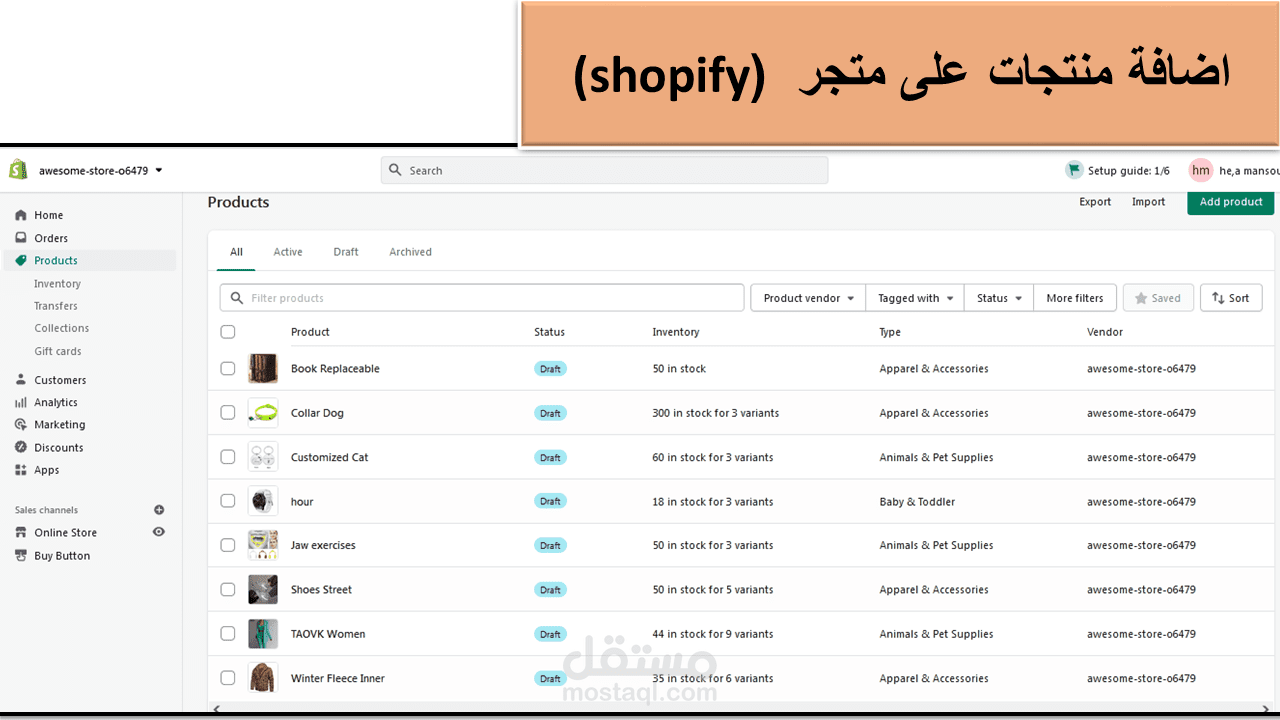The image size is (1280, 720).
Task: Open TAOVK Women product thumbnail
Action: (x=263, y=634)
